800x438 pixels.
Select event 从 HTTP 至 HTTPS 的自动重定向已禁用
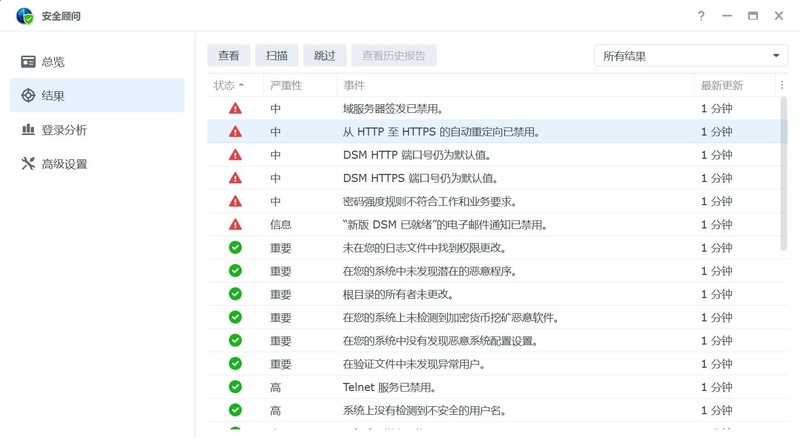pyautogui.click(x=441, y=132)
